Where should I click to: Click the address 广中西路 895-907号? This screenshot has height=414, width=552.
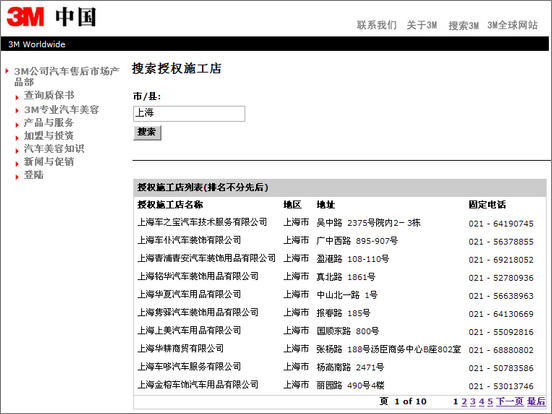[x=357, y=241]
